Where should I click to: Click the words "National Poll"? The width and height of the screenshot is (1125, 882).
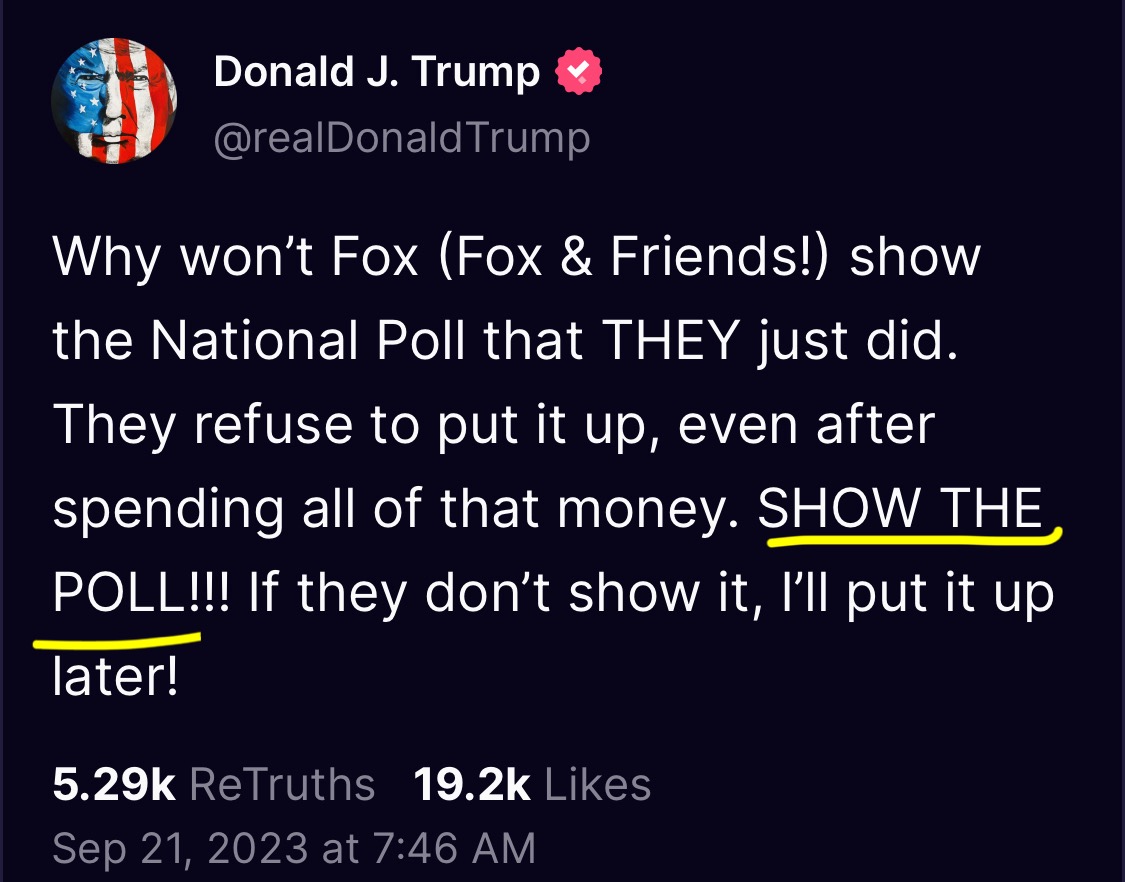click(310, 342)
